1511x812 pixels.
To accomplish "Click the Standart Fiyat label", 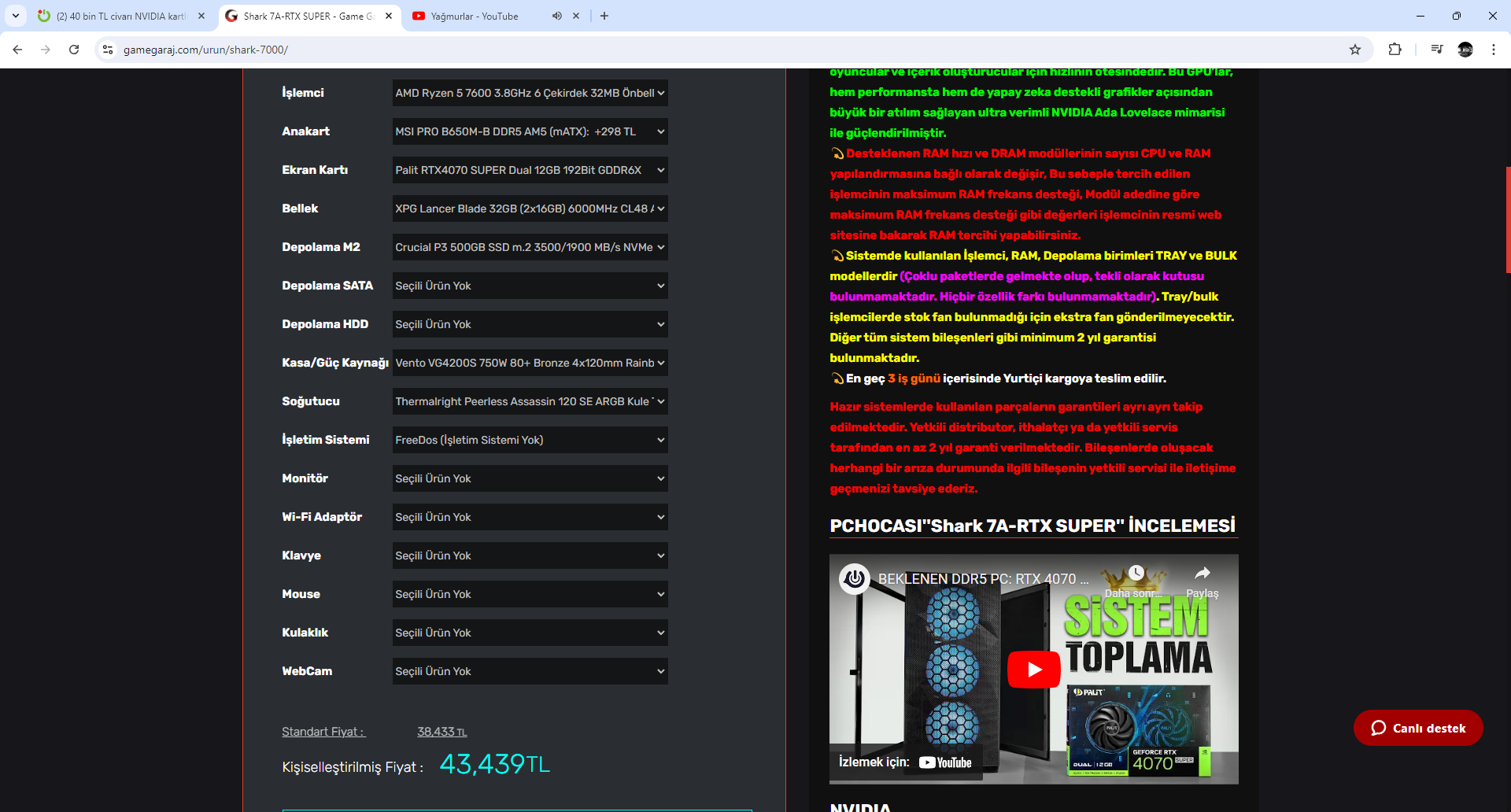I will (x=323, y=732).
